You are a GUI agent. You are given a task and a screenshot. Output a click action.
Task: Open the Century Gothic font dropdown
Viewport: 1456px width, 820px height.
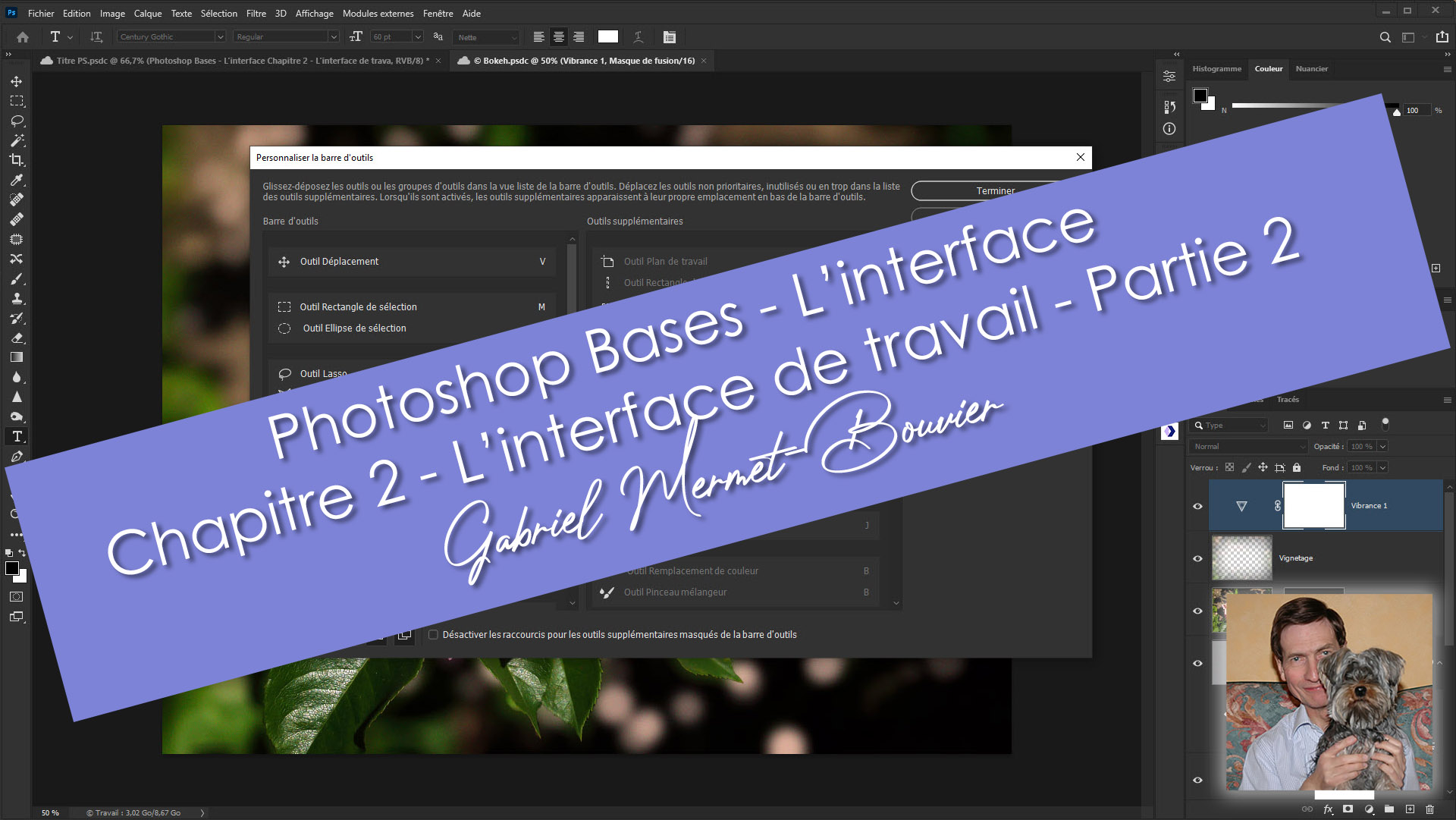pyautogui.click(x=220, y=37)
